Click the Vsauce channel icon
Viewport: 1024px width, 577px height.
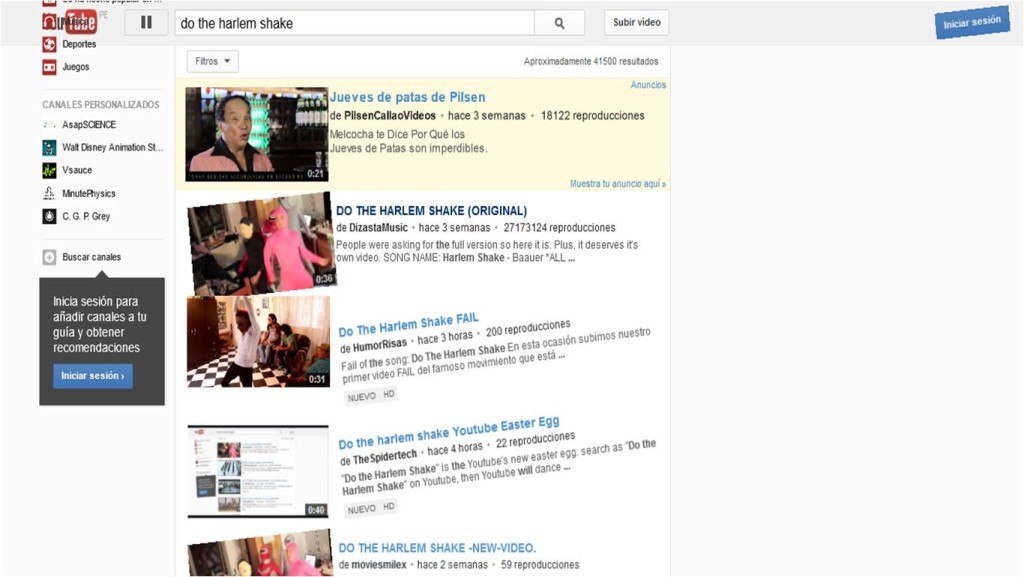click(x=50, y=170)
